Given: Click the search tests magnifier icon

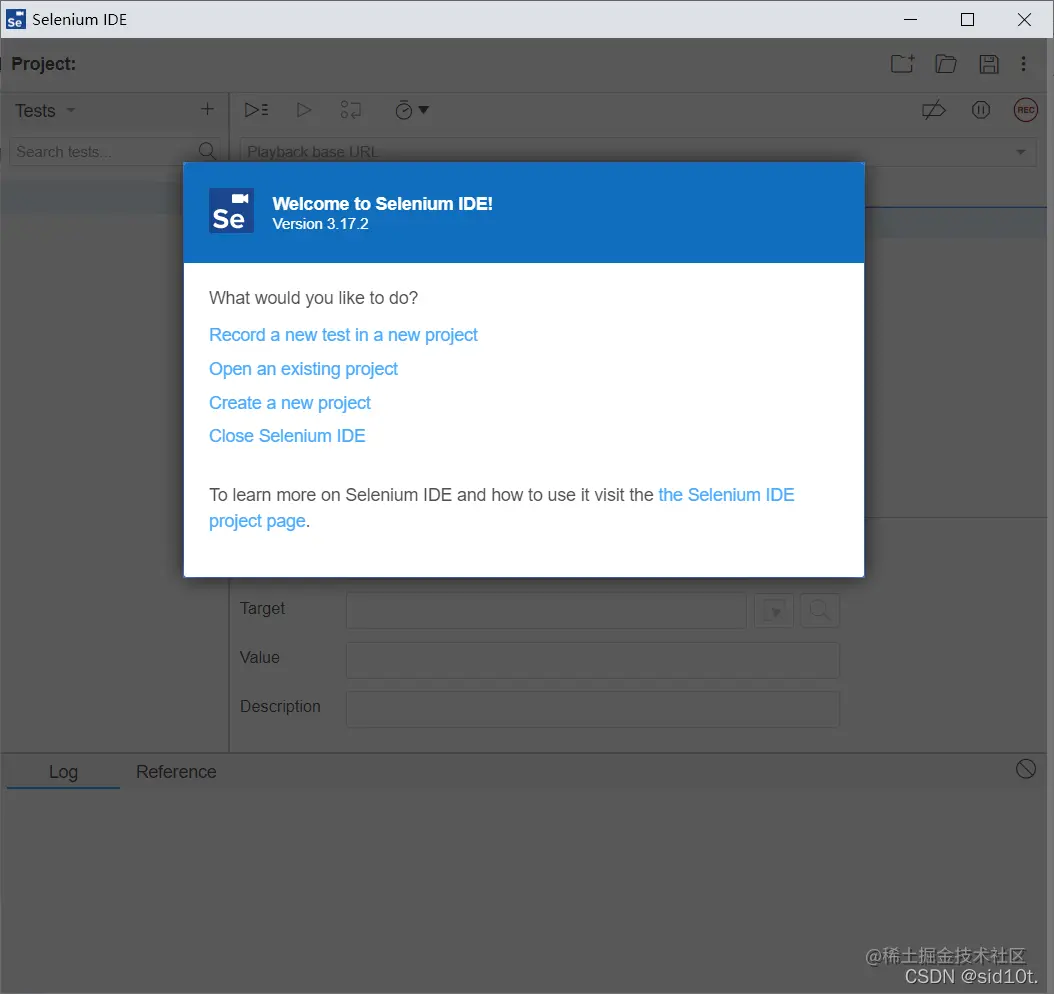Looking at the screenshot, I should [x=207, y=151].
